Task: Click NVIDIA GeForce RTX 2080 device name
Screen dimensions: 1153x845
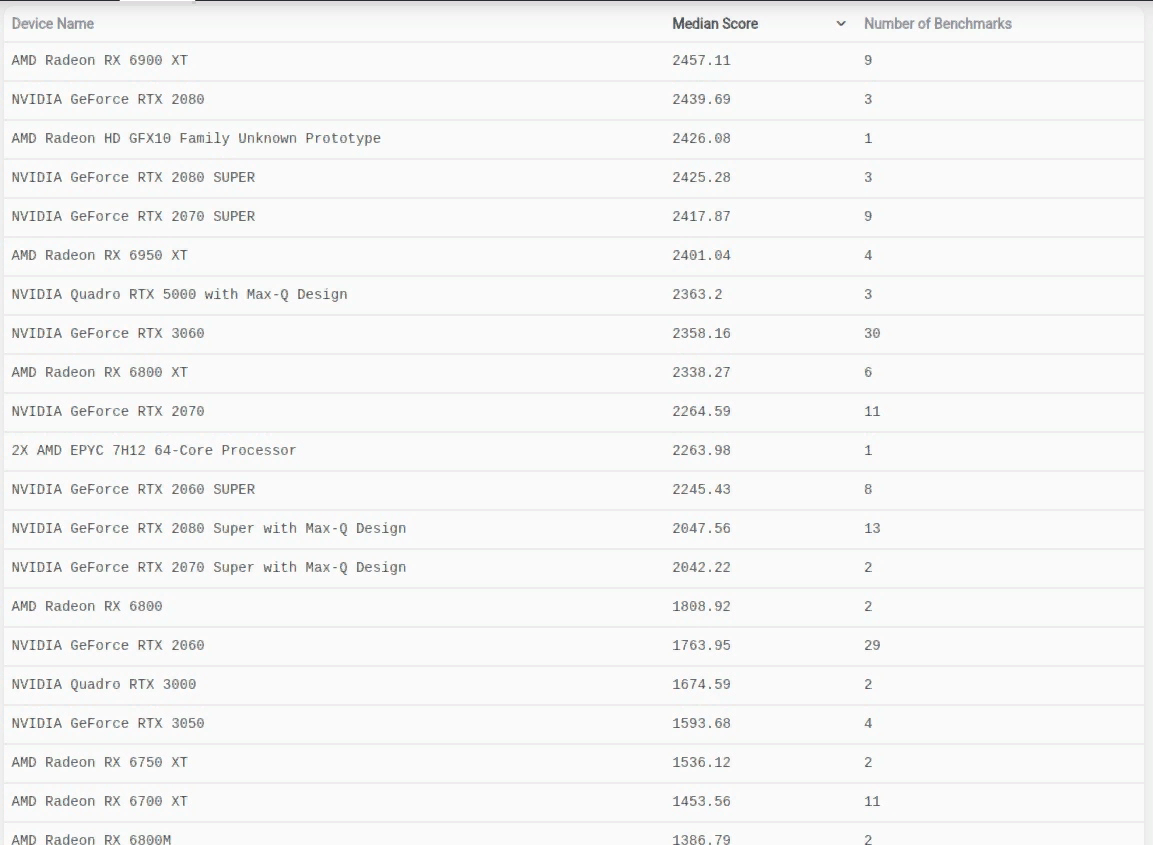Action: [108, 99]
